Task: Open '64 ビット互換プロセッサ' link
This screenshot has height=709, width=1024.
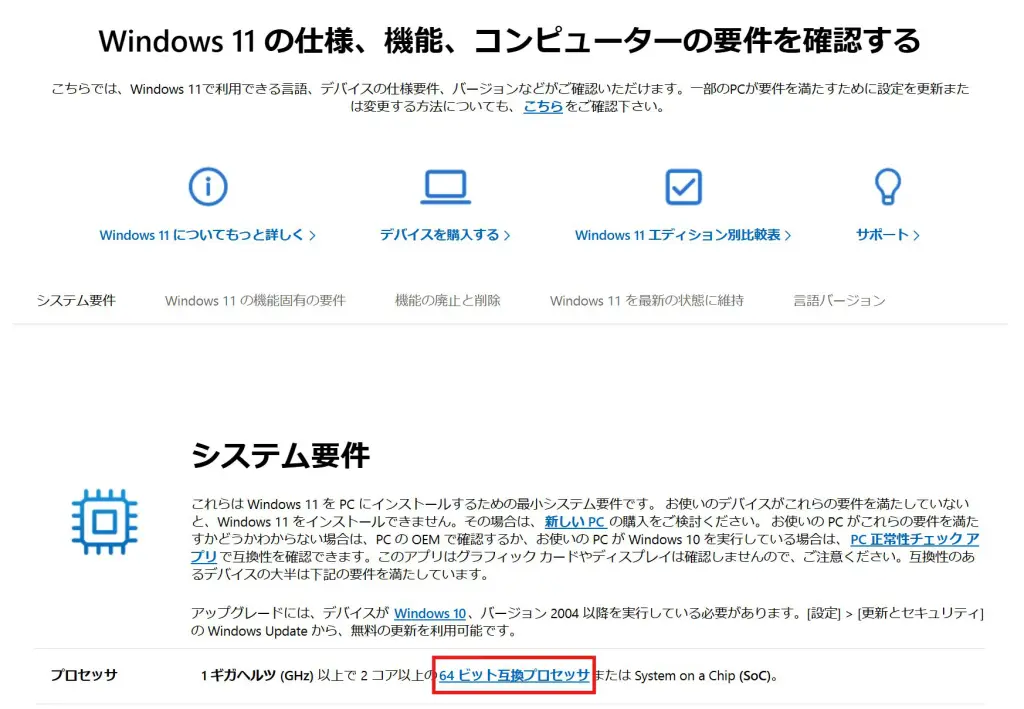Action: (514, 676)
